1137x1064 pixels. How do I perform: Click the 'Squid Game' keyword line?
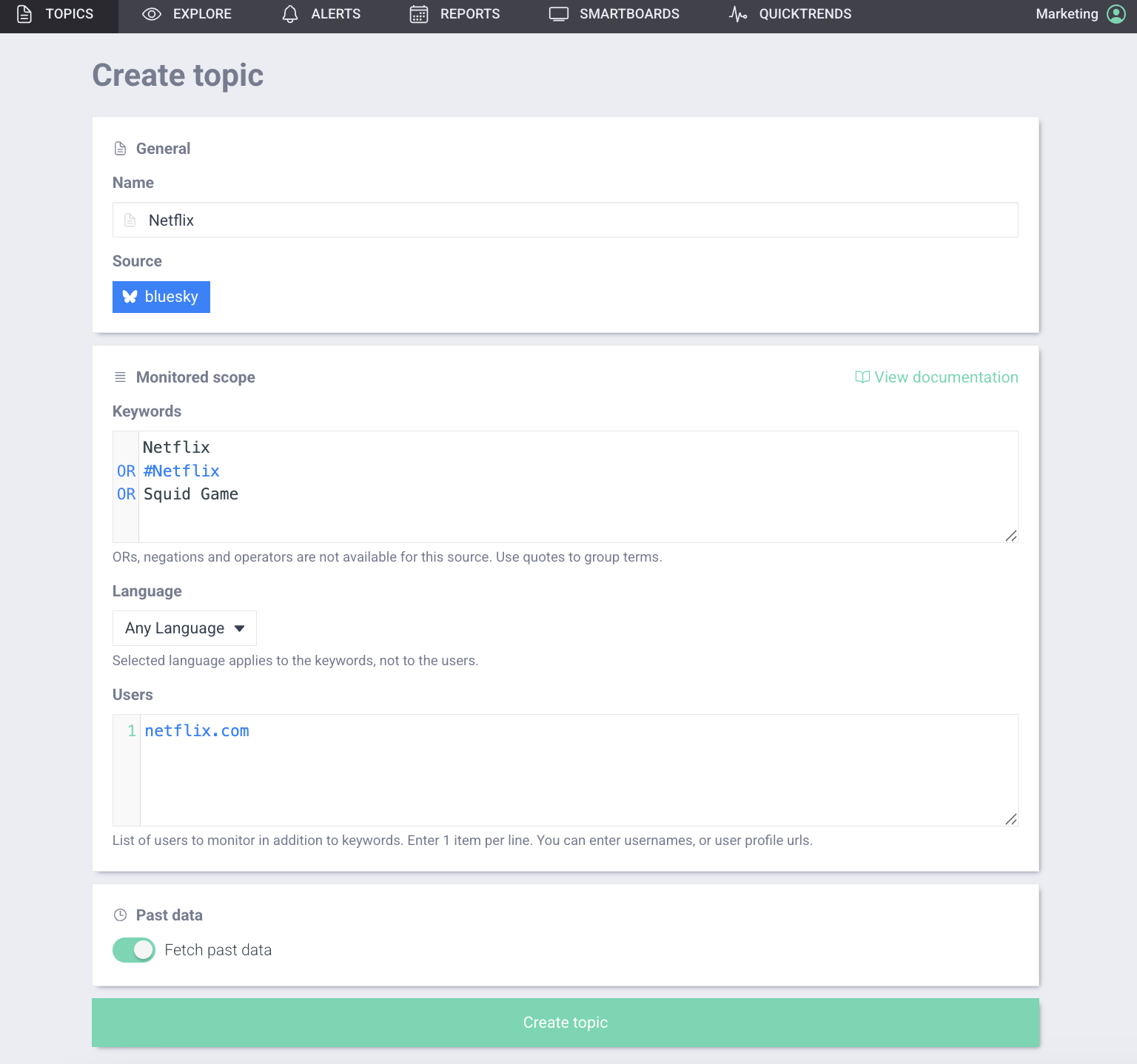(x=191, y=494)
